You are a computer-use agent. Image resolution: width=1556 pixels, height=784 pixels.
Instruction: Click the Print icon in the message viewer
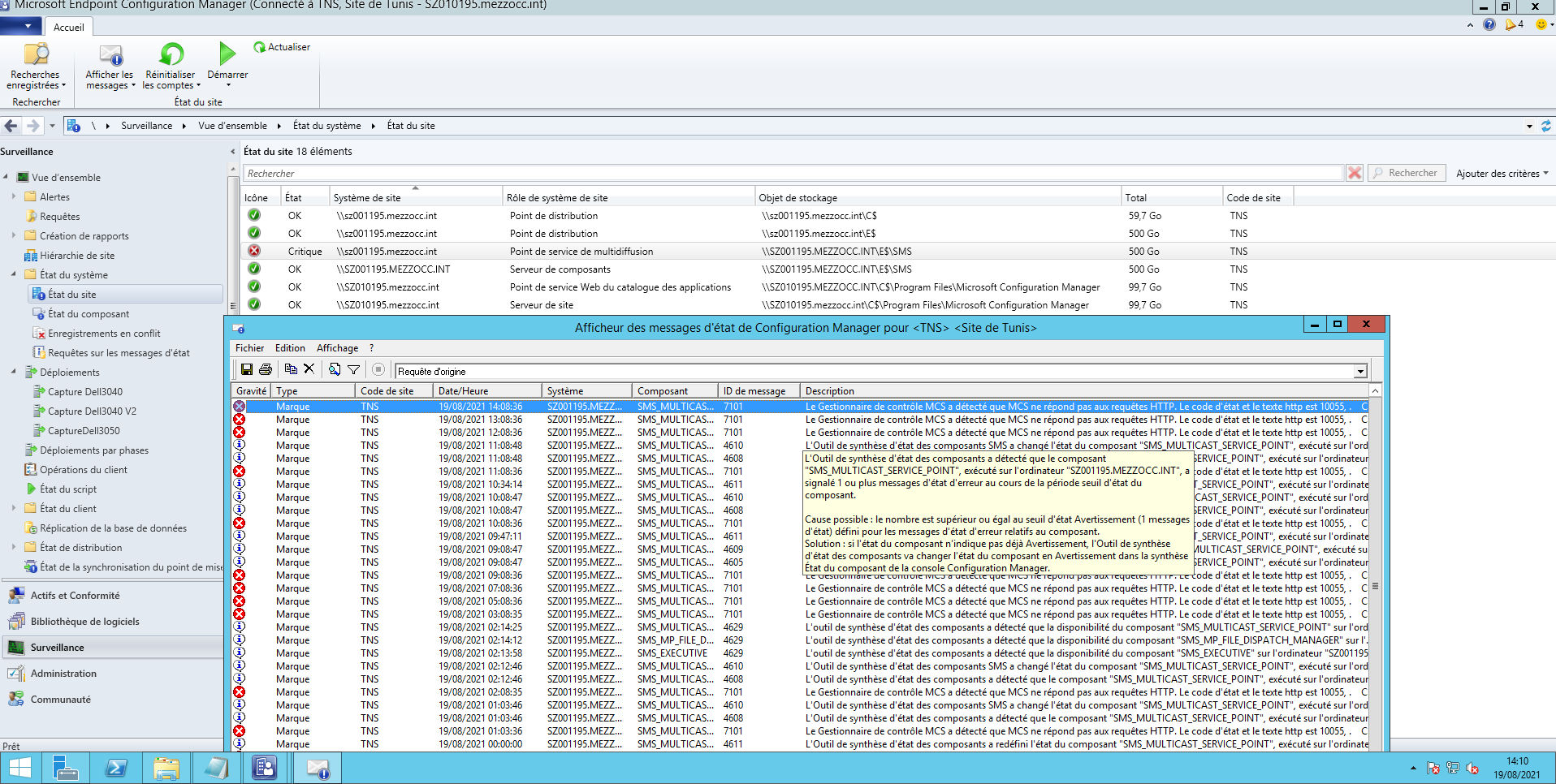coord(266,370)
